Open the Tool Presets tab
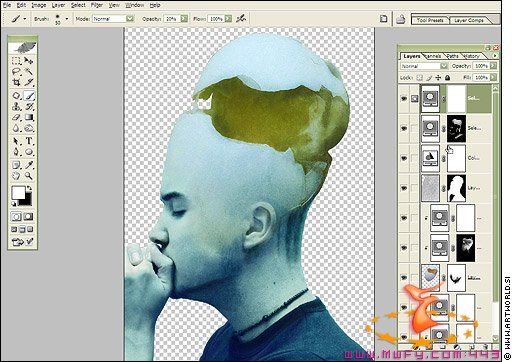The image size is (512, 362). point(430,20)
